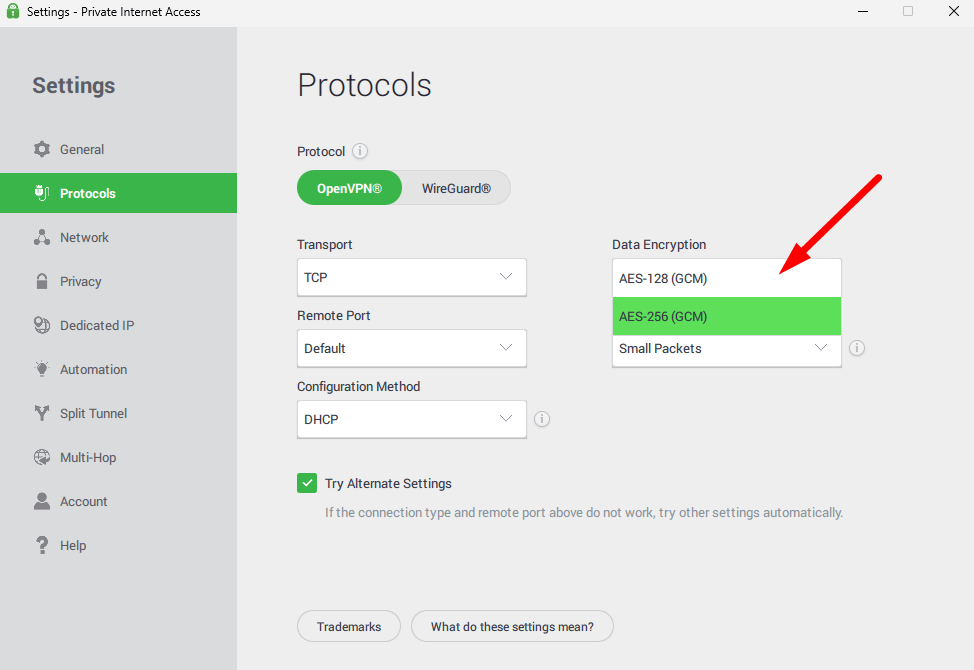Expand the Remote Port dropdown
974x670 pixels.
(411, 348)
